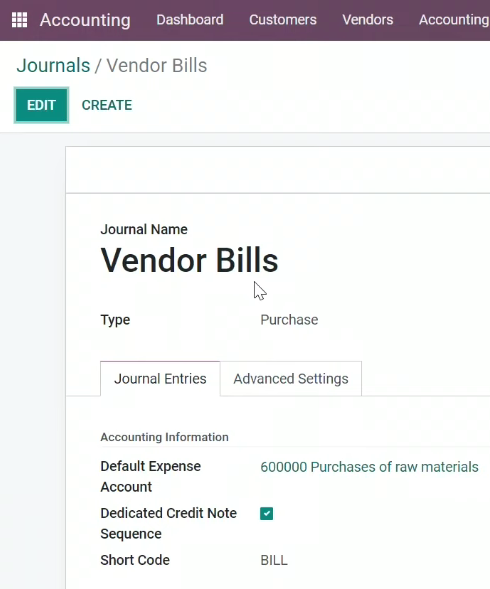
Task: Click the EDIT button
Action: click(41, 105)
